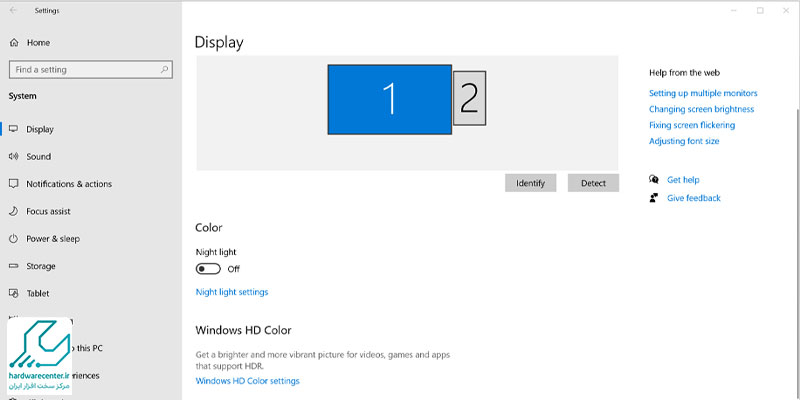Click the Get help link
The width and height of the screenshot is (800, 400).
(683, 180)
